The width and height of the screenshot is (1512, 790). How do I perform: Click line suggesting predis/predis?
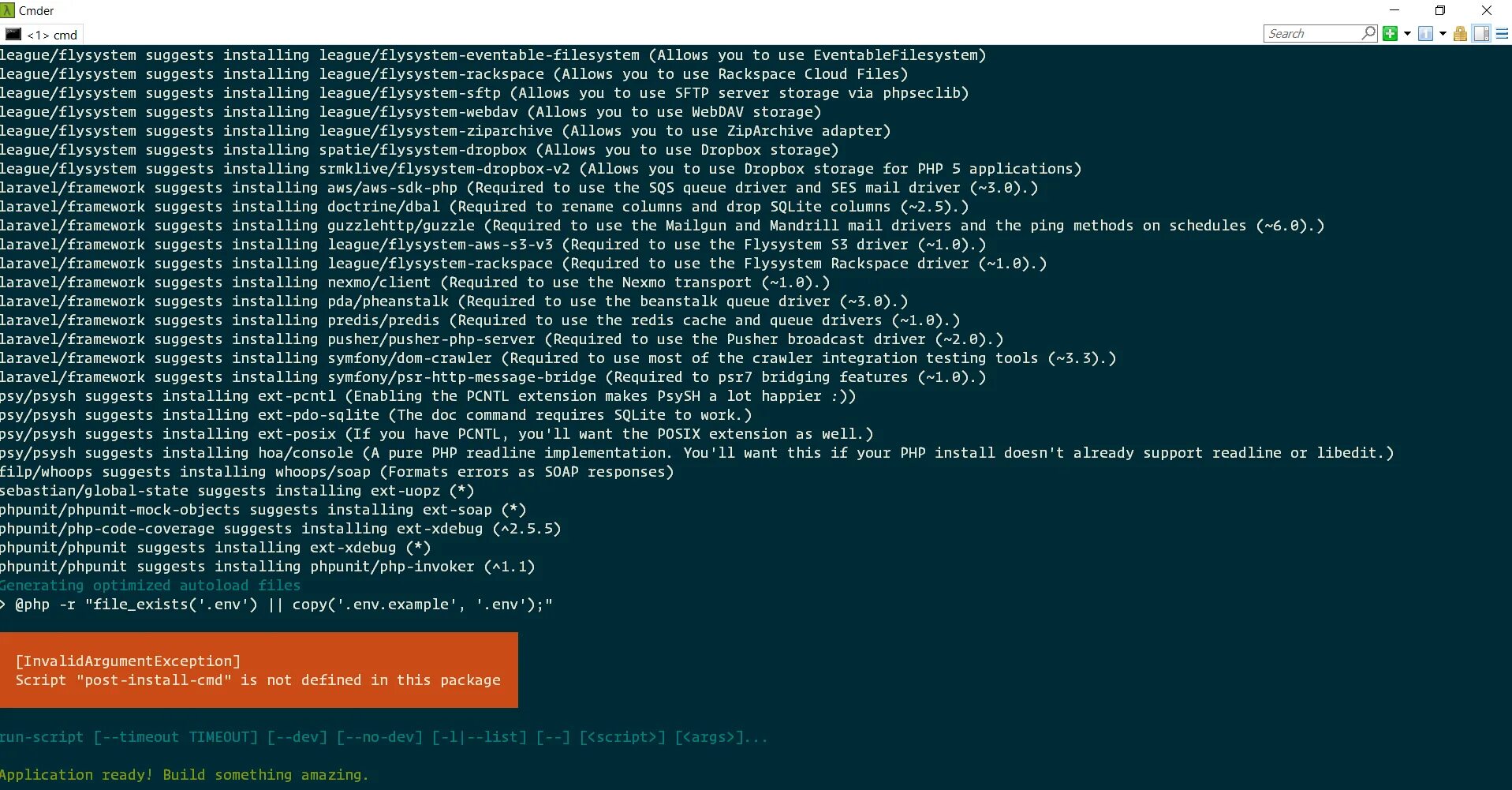(x=480, y=320)
